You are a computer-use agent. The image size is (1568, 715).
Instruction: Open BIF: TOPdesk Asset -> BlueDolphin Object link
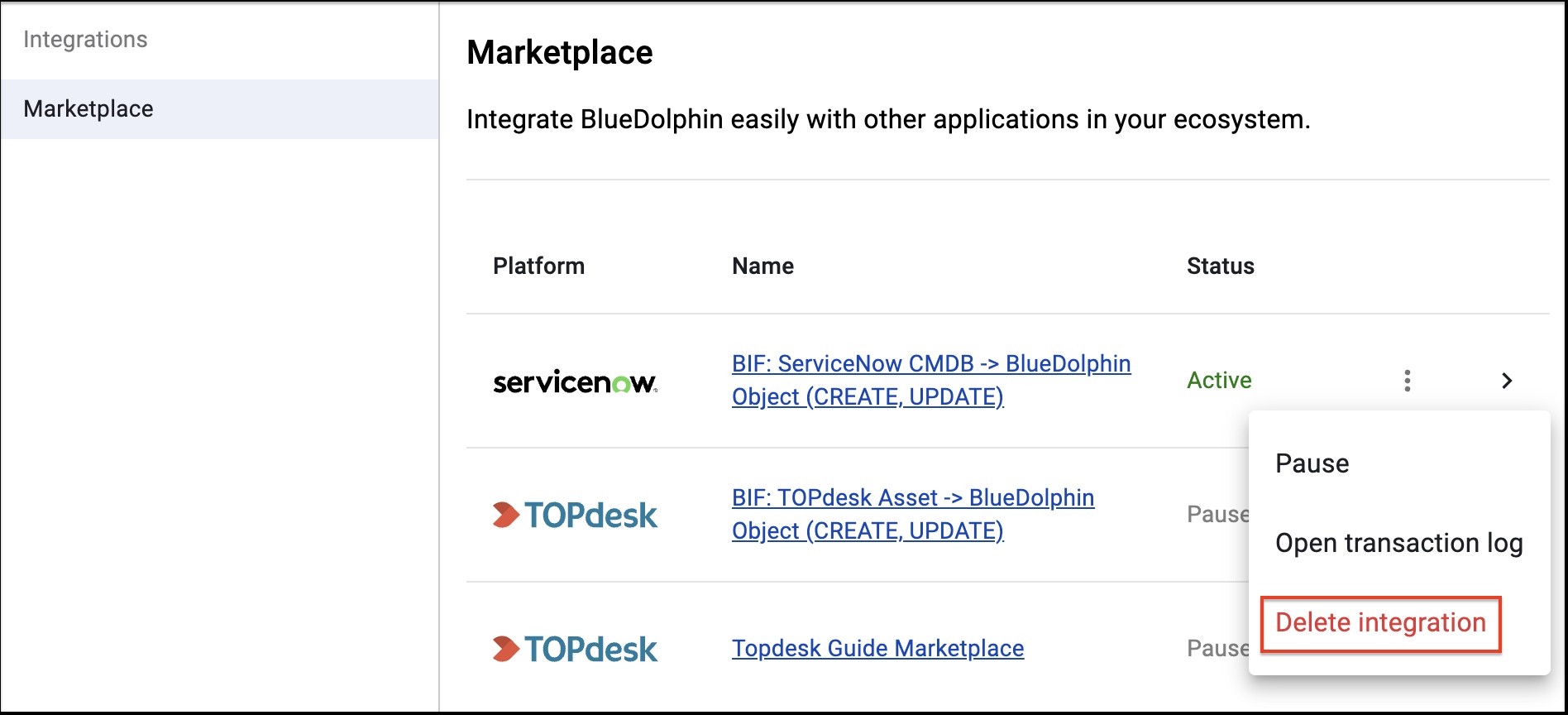[913, 514]
